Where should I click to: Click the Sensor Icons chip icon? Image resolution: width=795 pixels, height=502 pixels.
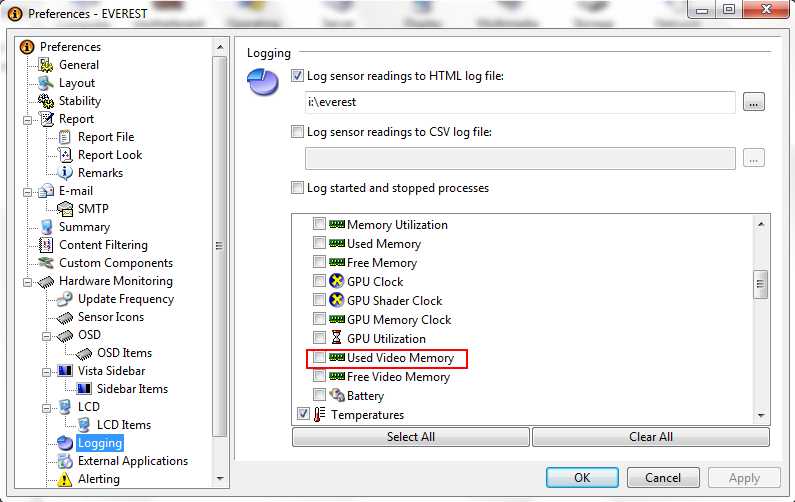coord(65,317)
